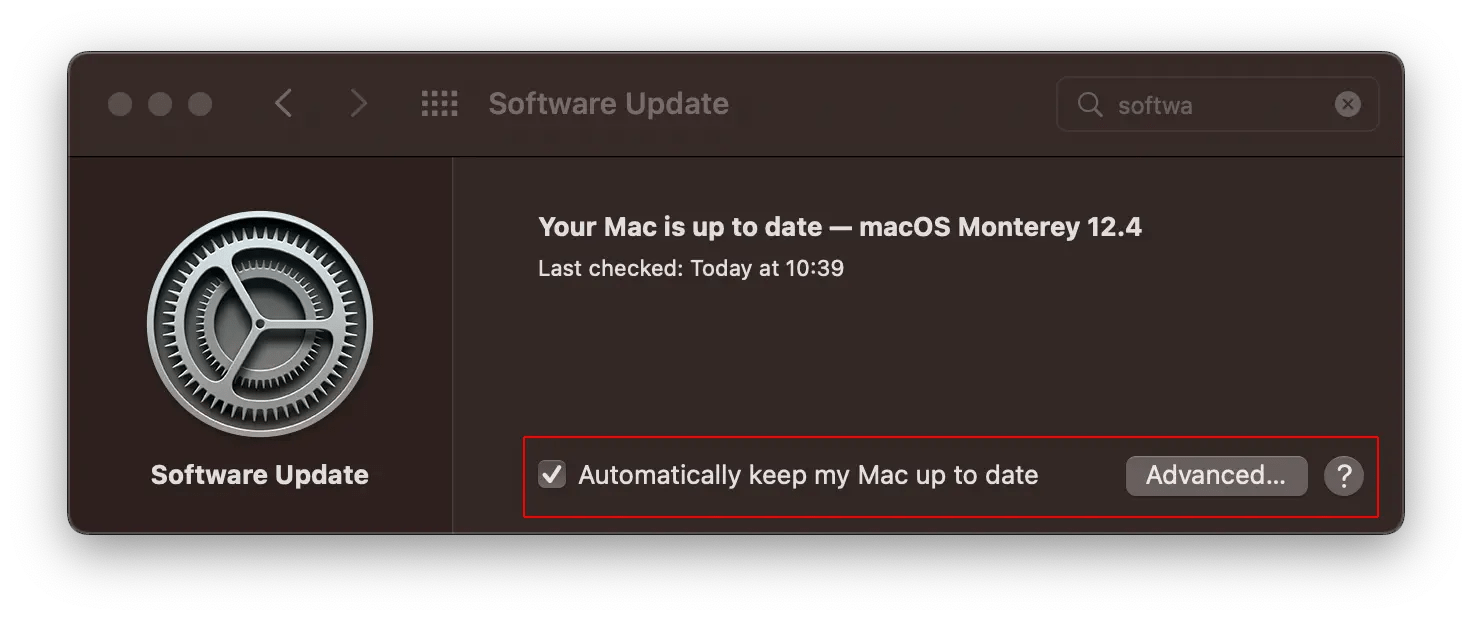
Task: Reveal the App Store preferences via Show All
Action: [439, 103]
